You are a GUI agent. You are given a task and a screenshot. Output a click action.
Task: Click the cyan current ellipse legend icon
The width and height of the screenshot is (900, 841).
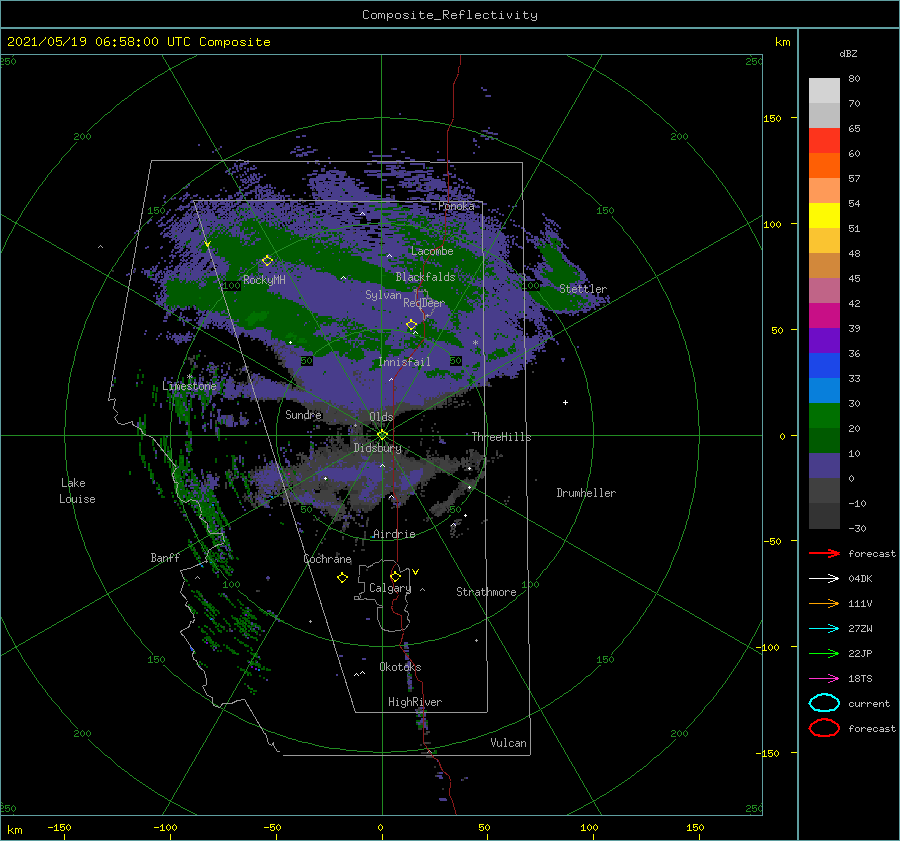click(x=824, y=703)
